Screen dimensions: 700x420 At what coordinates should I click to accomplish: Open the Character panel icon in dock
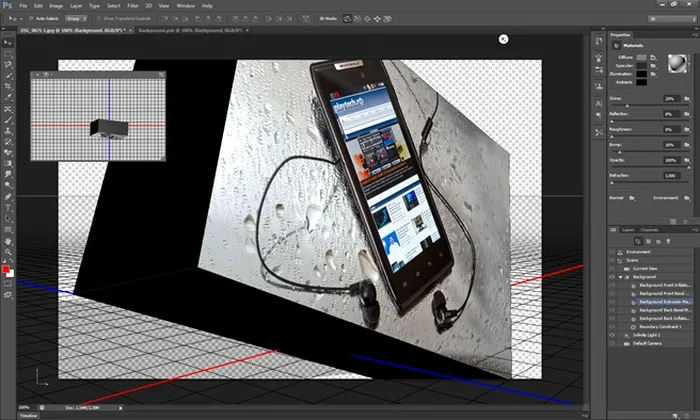click(x=599, y=104)
